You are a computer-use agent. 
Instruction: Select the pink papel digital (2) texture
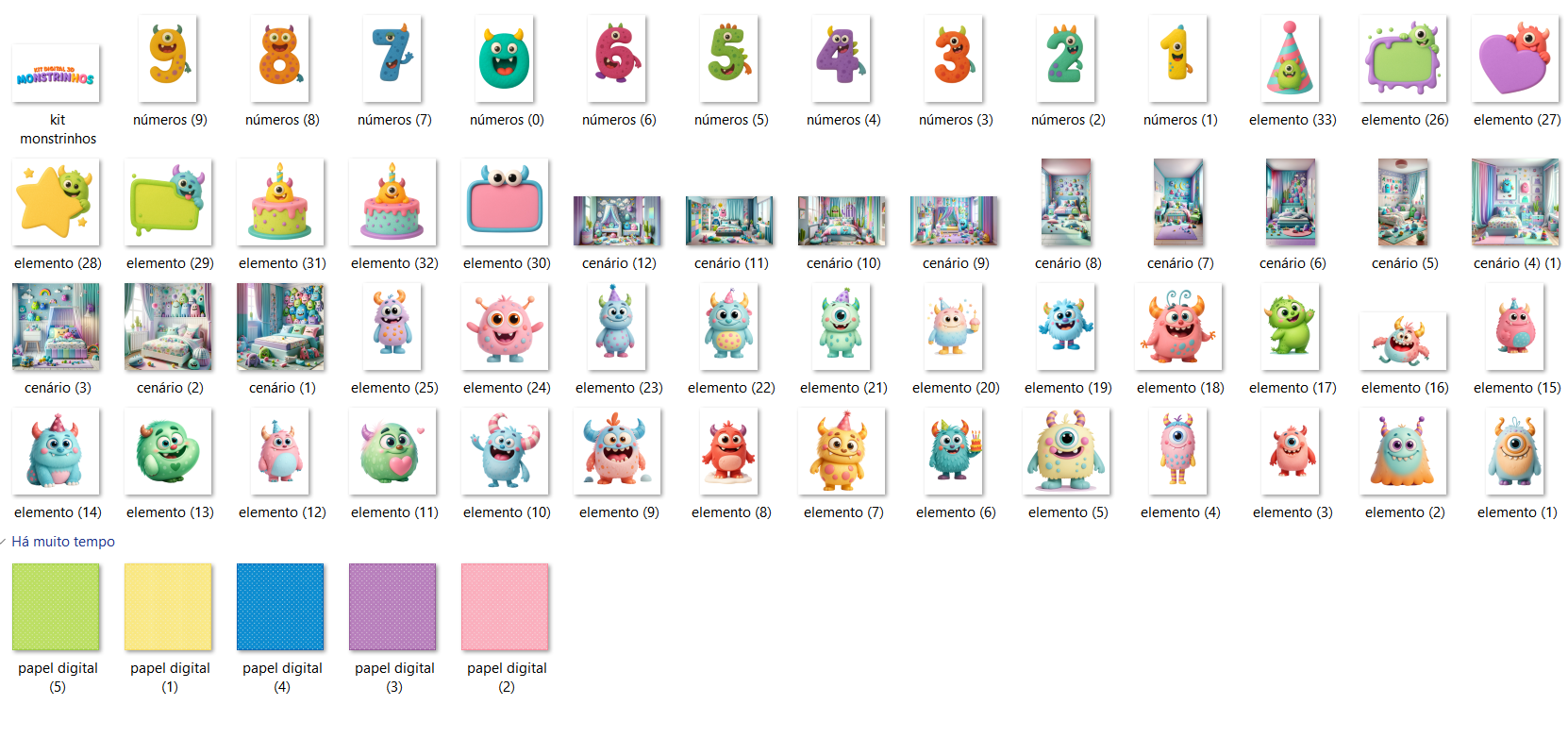point(505,607)
